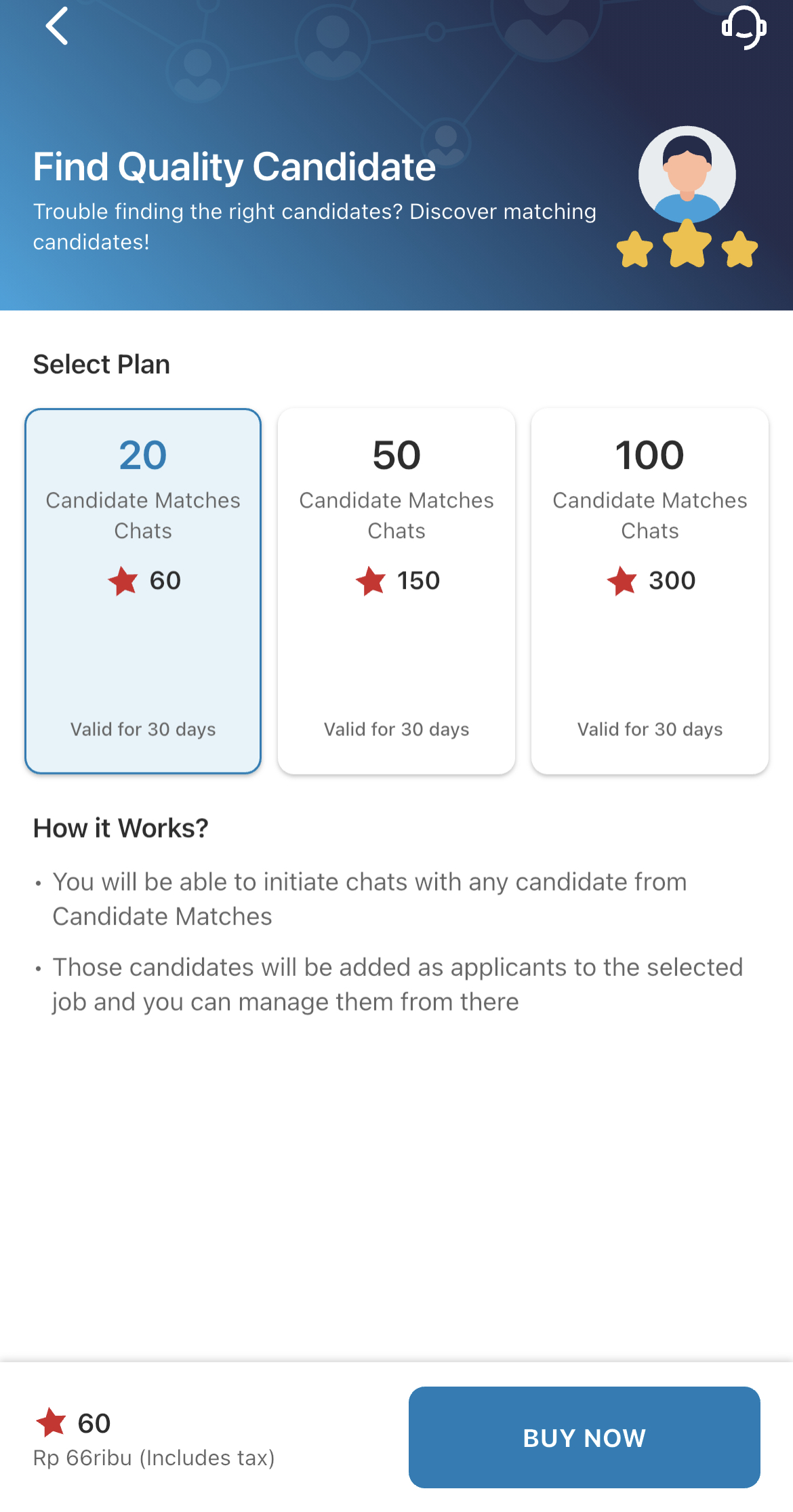Select the 20 Candidate Matches Chats plan
This screenshot has height=1512, width=793.
tap(143, 590)
